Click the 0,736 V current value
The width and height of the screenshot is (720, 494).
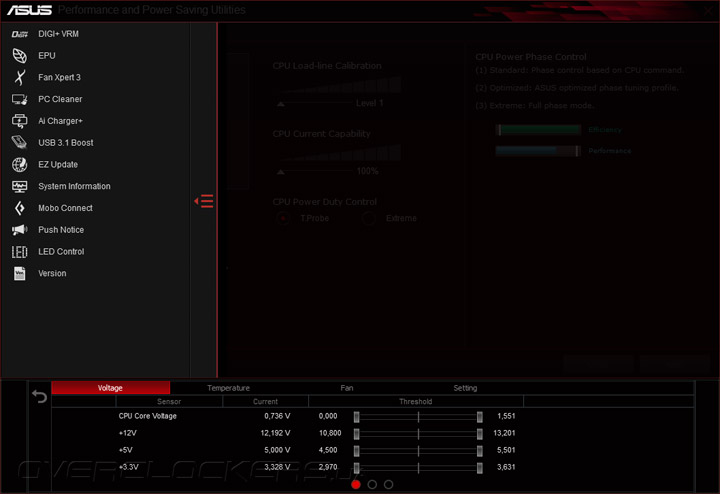277,416
